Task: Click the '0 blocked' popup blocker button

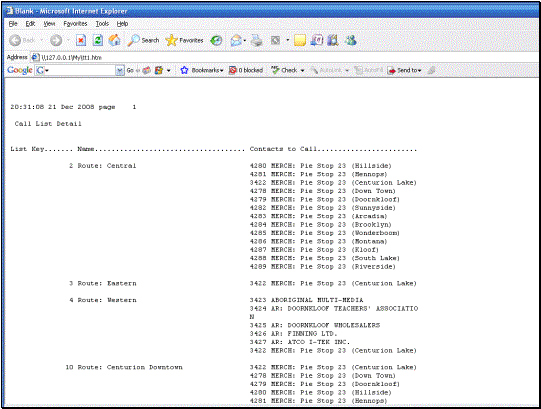Action: [x=246, y=70]
